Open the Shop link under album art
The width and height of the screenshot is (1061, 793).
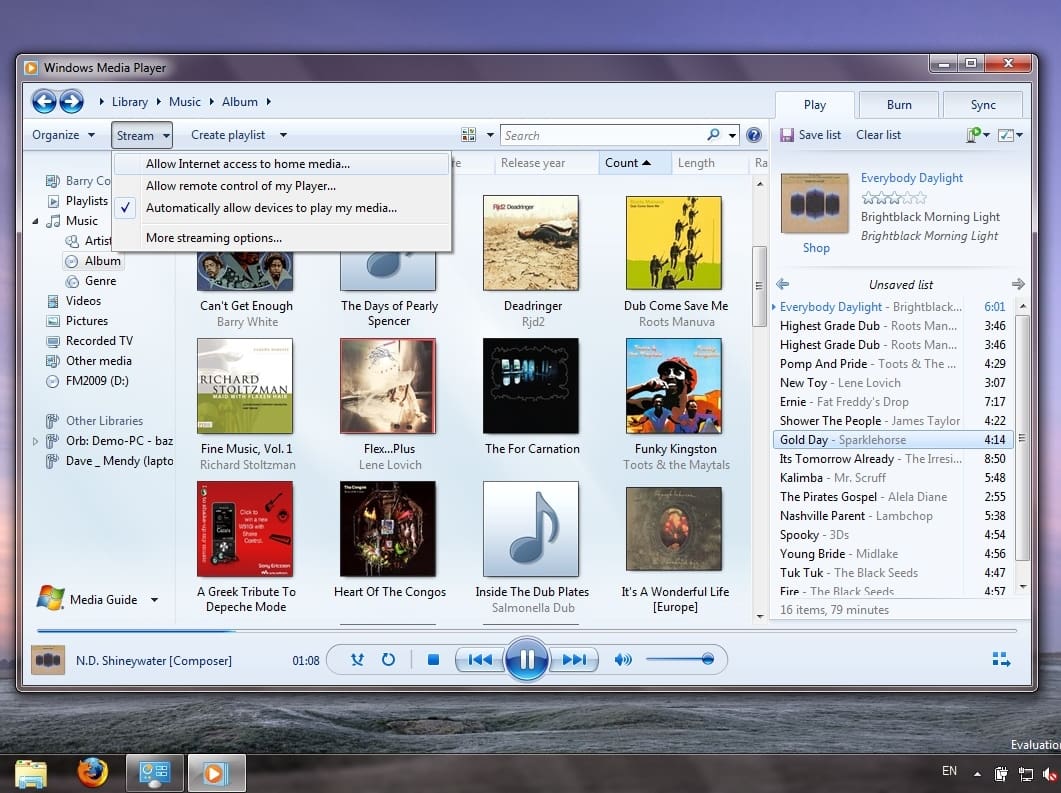click(x=816, y=248)
